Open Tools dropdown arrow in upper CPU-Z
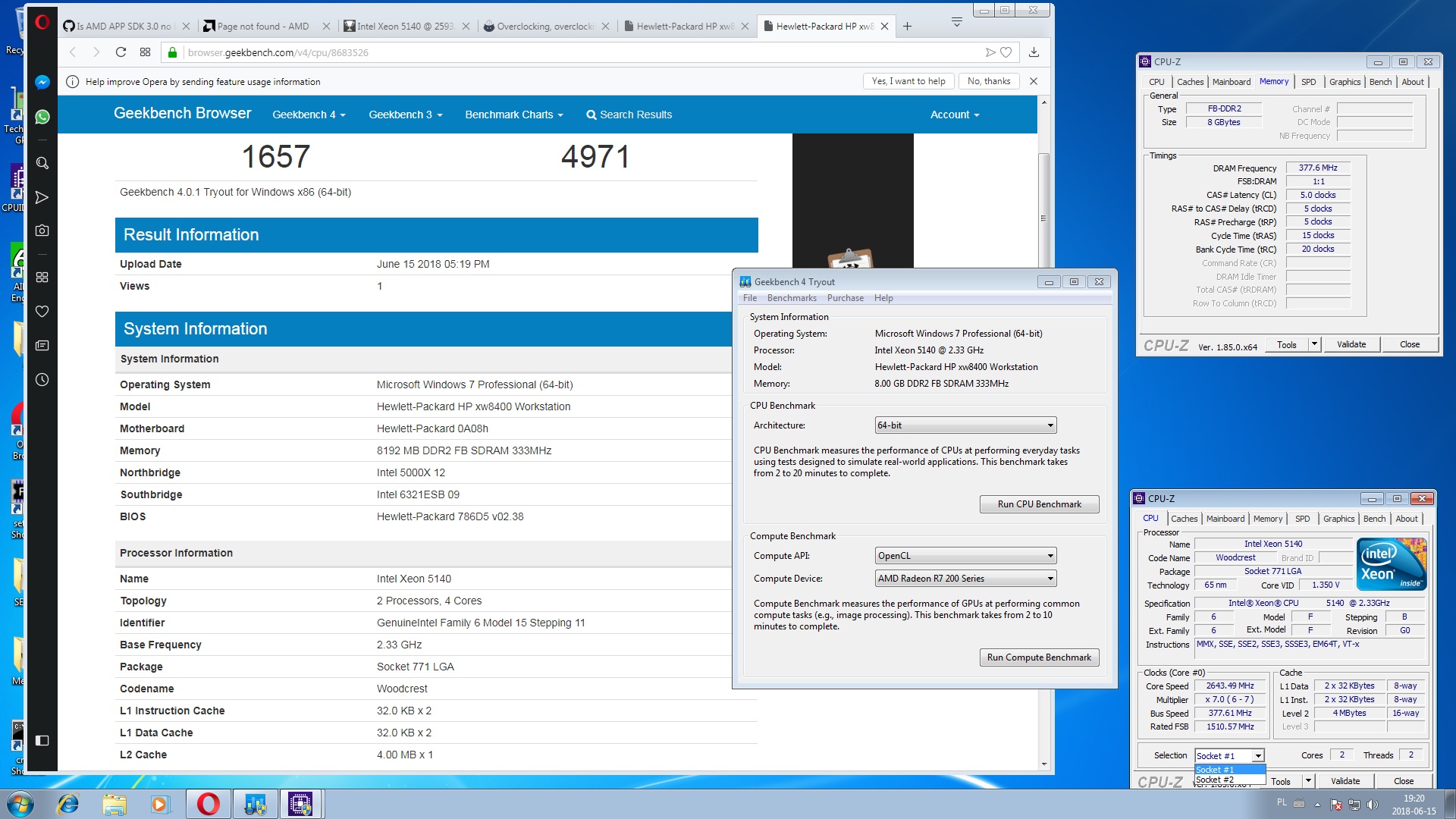Viewport: 1456px width, 819px height. point(1314,344)
